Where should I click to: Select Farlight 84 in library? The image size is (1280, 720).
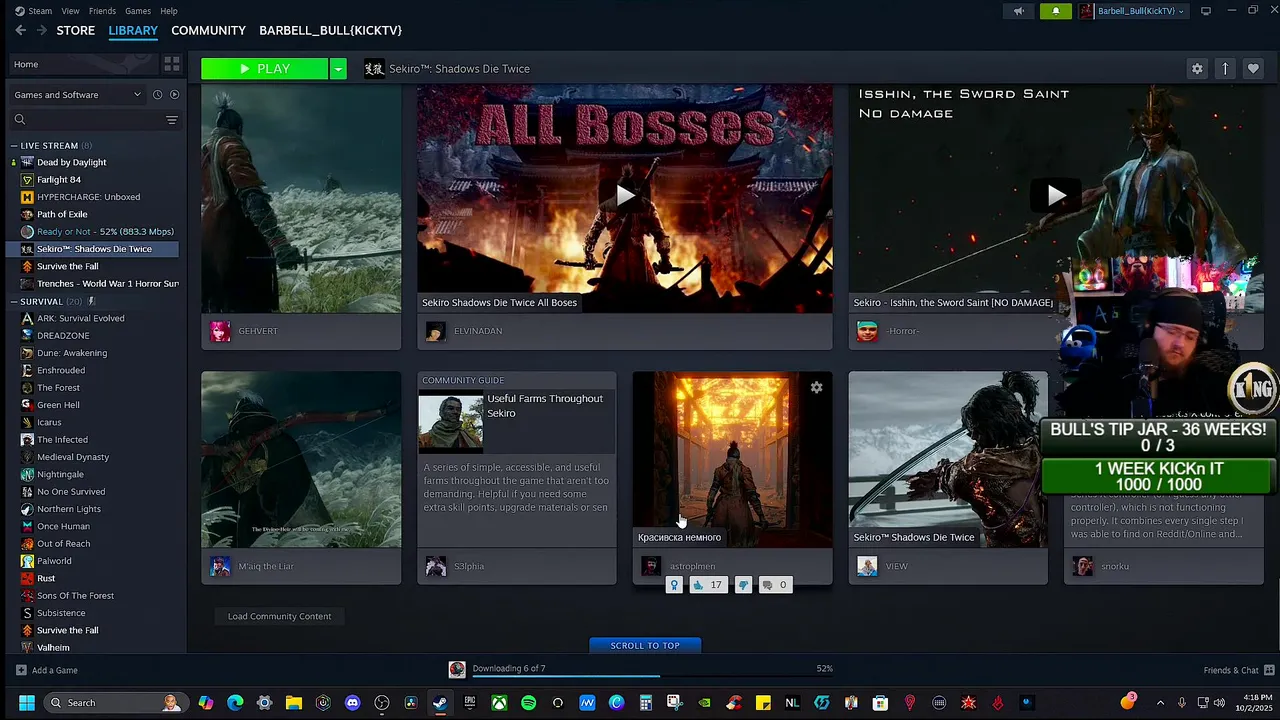tap(59, 180)
